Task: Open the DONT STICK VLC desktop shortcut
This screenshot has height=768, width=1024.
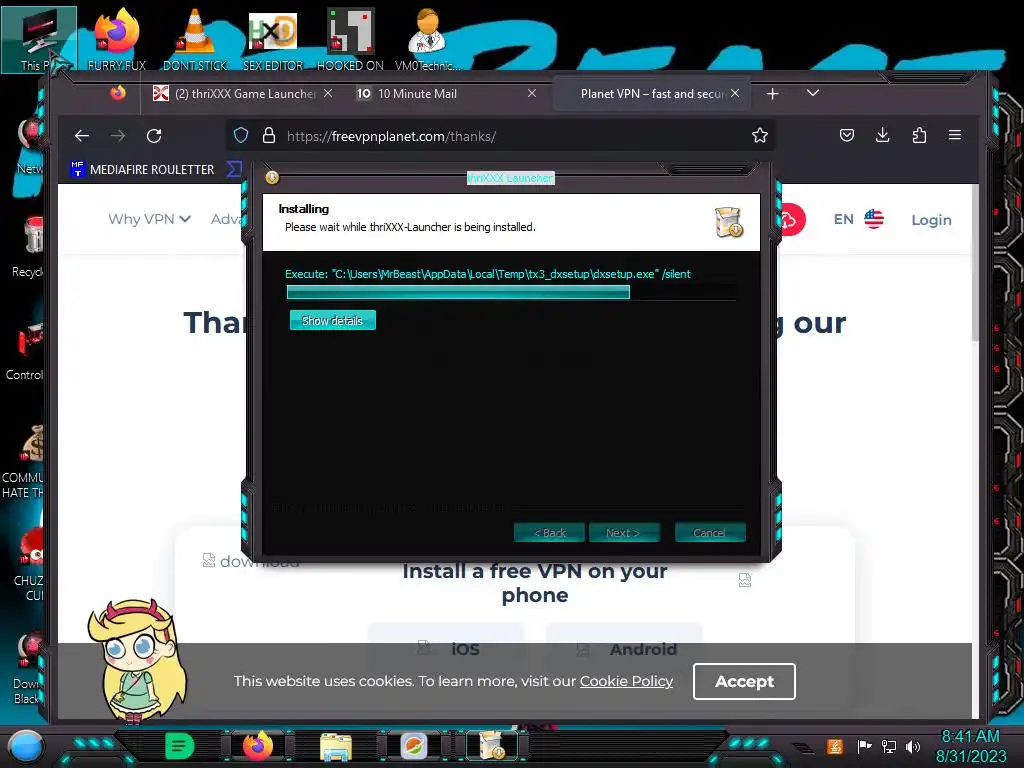Action: click(x=195, y=38)
